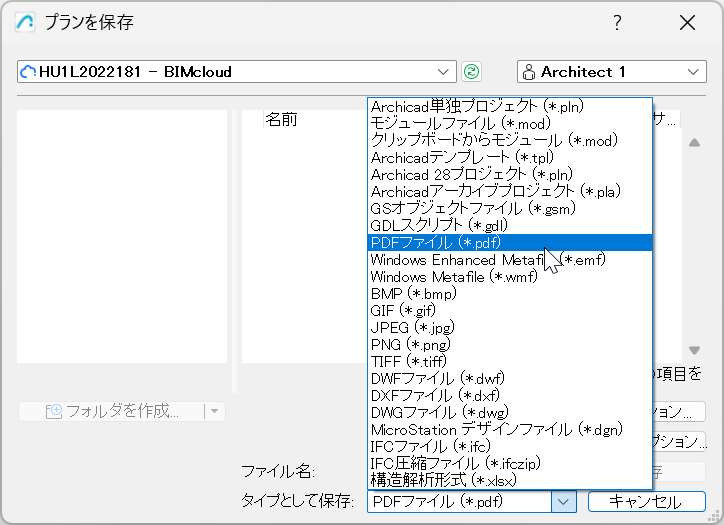Image resolution: width=724 pixels, height=525 pixels.
Task: Close the プランを保存 dialog
Action: [x=687, y=22]
